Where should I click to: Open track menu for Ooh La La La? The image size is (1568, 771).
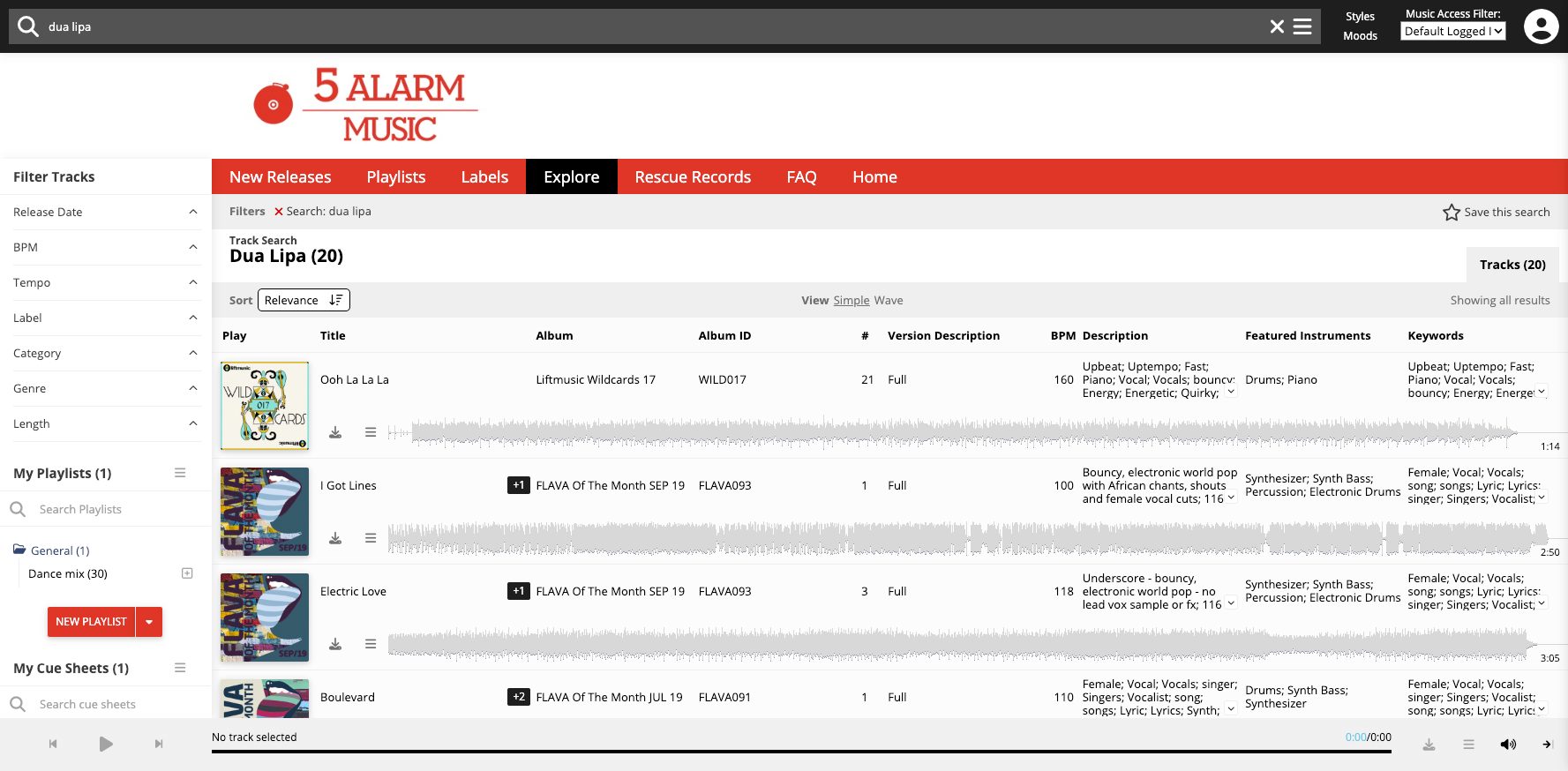tap(371, 432)
